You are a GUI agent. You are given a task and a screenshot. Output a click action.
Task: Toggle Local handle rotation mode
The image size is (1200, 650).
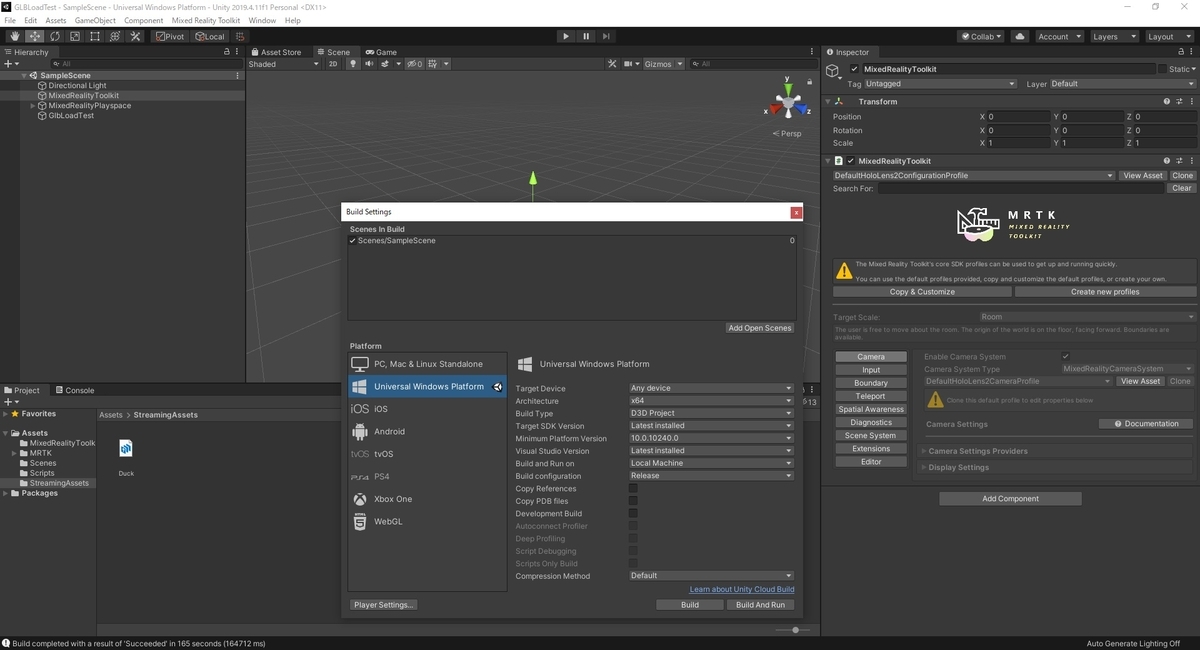tap(210, 36)
